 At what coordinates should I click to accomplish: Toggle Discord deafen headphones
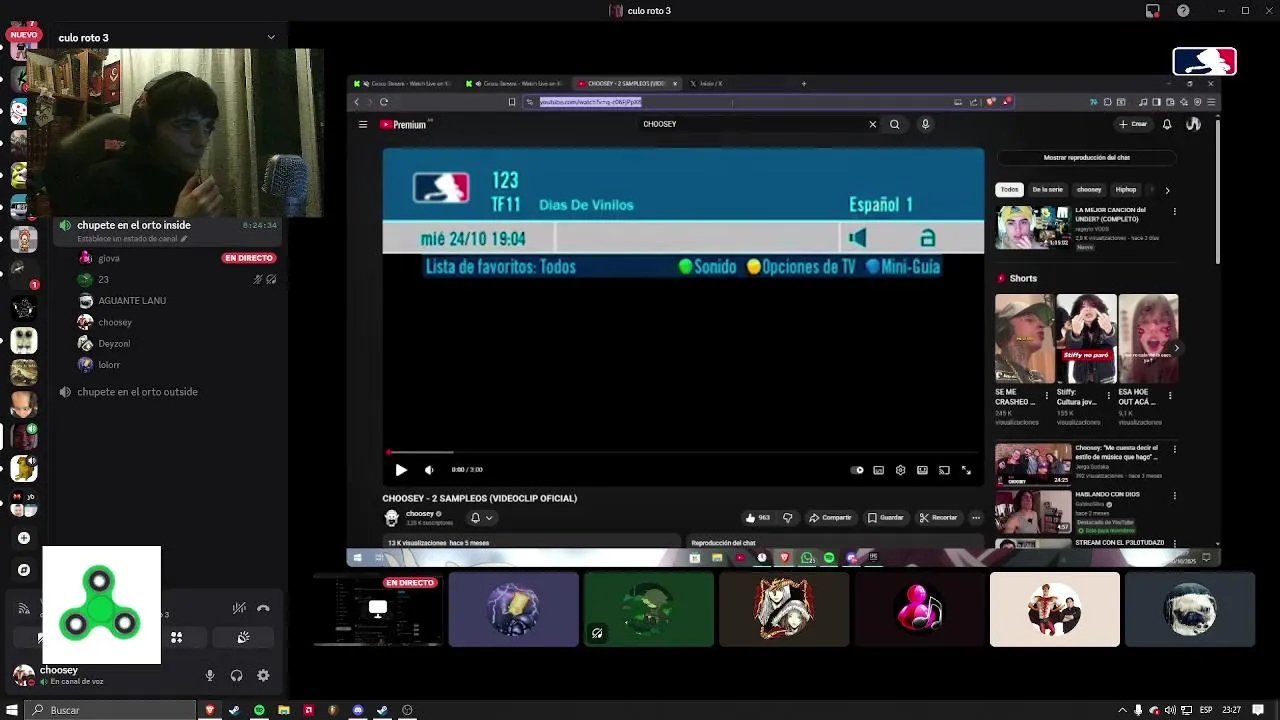pos(236,675)
